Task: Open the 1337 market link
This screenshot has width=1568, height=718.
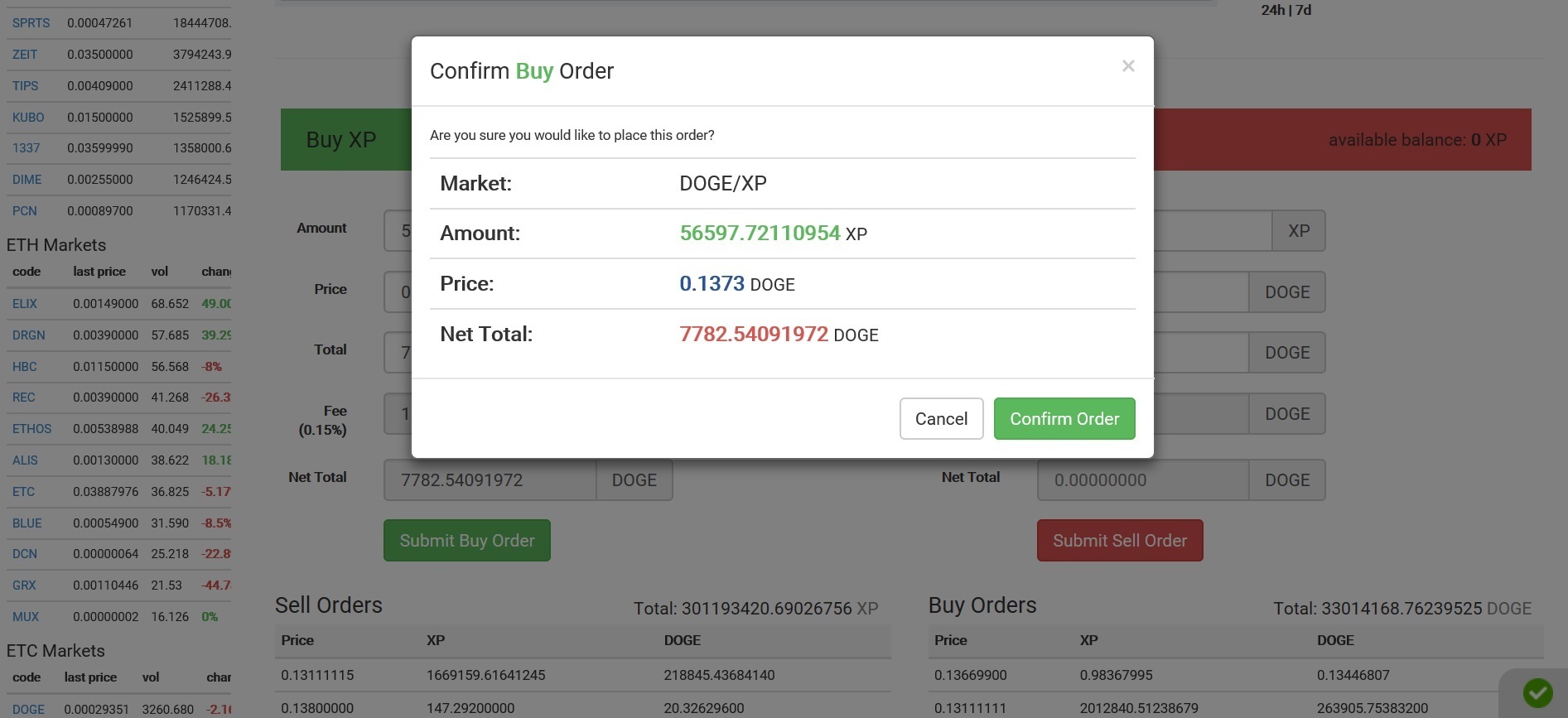Action: click(x=26, y=148)
